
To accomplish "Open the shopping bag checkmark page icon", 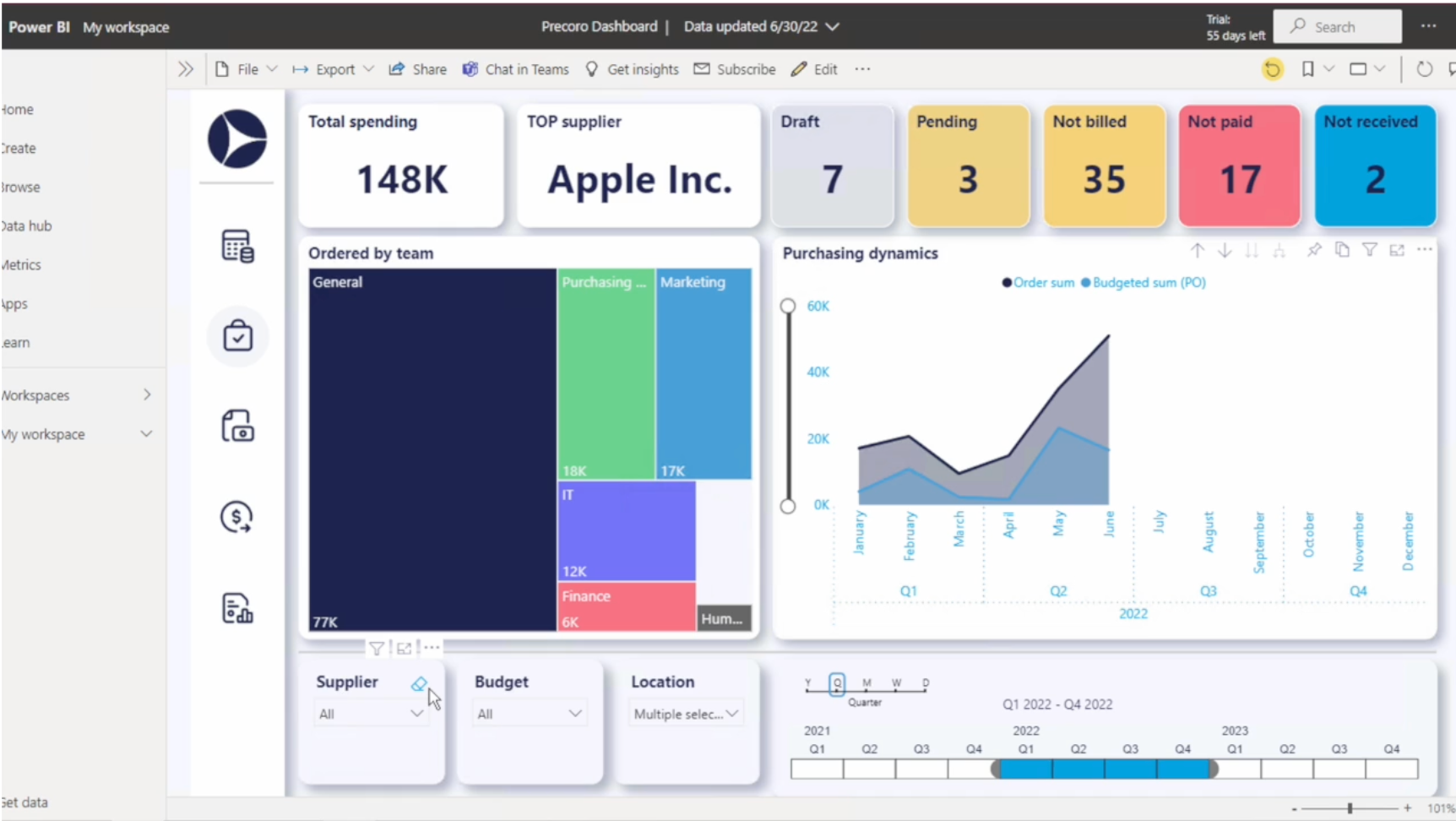I will (x=237, y=336).
